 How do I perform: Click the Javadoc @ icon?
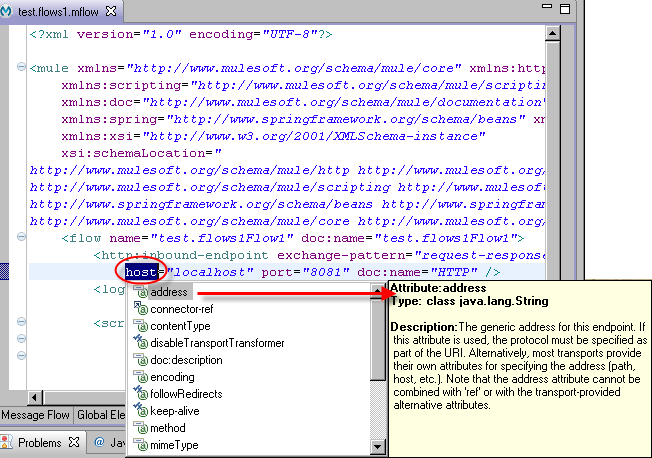[99, 442]
